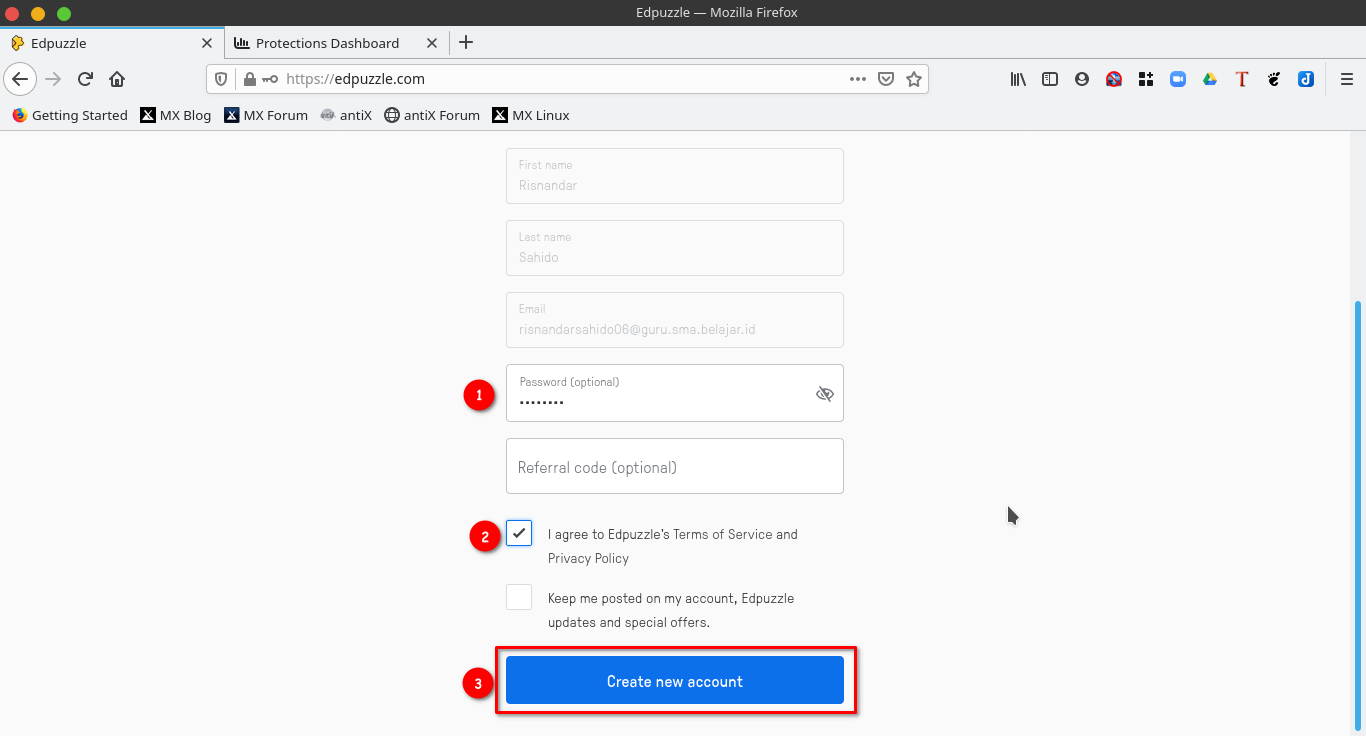Open the saved-login key icon

[270, 79]
